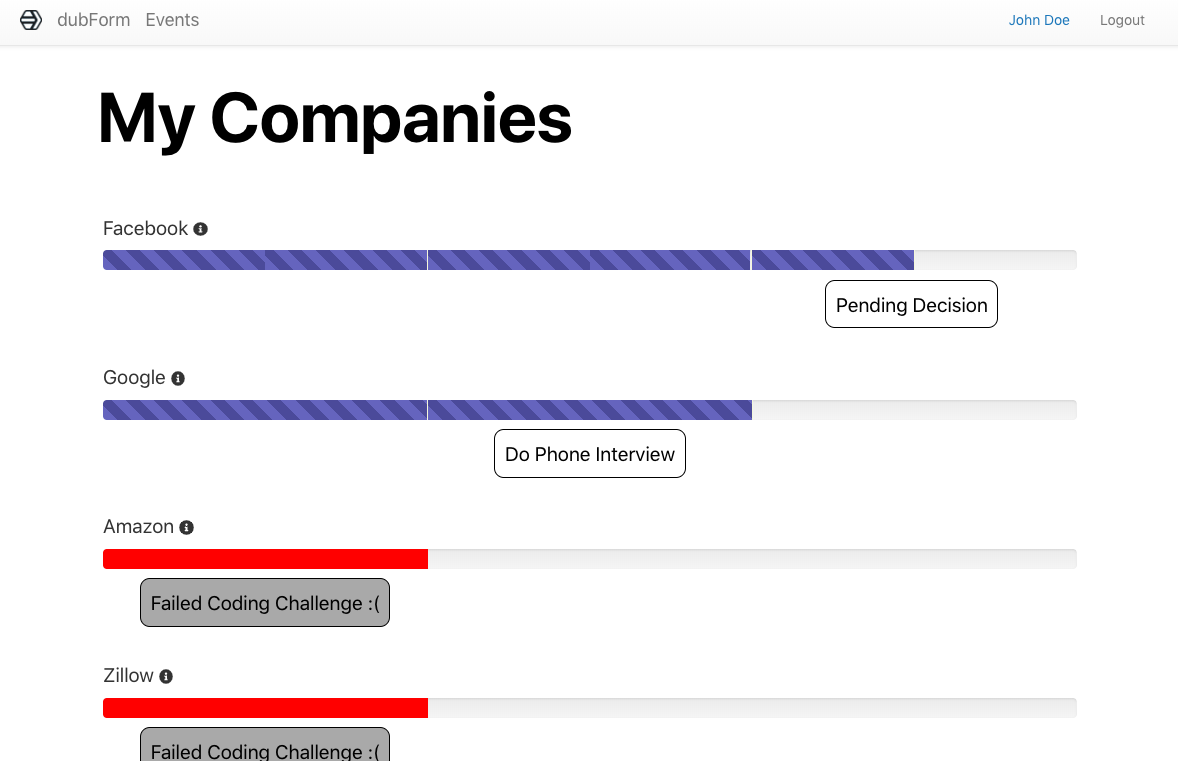Click Amazon's Failed Coding Challenge button

pyautogui.click(x=264, y=602)
